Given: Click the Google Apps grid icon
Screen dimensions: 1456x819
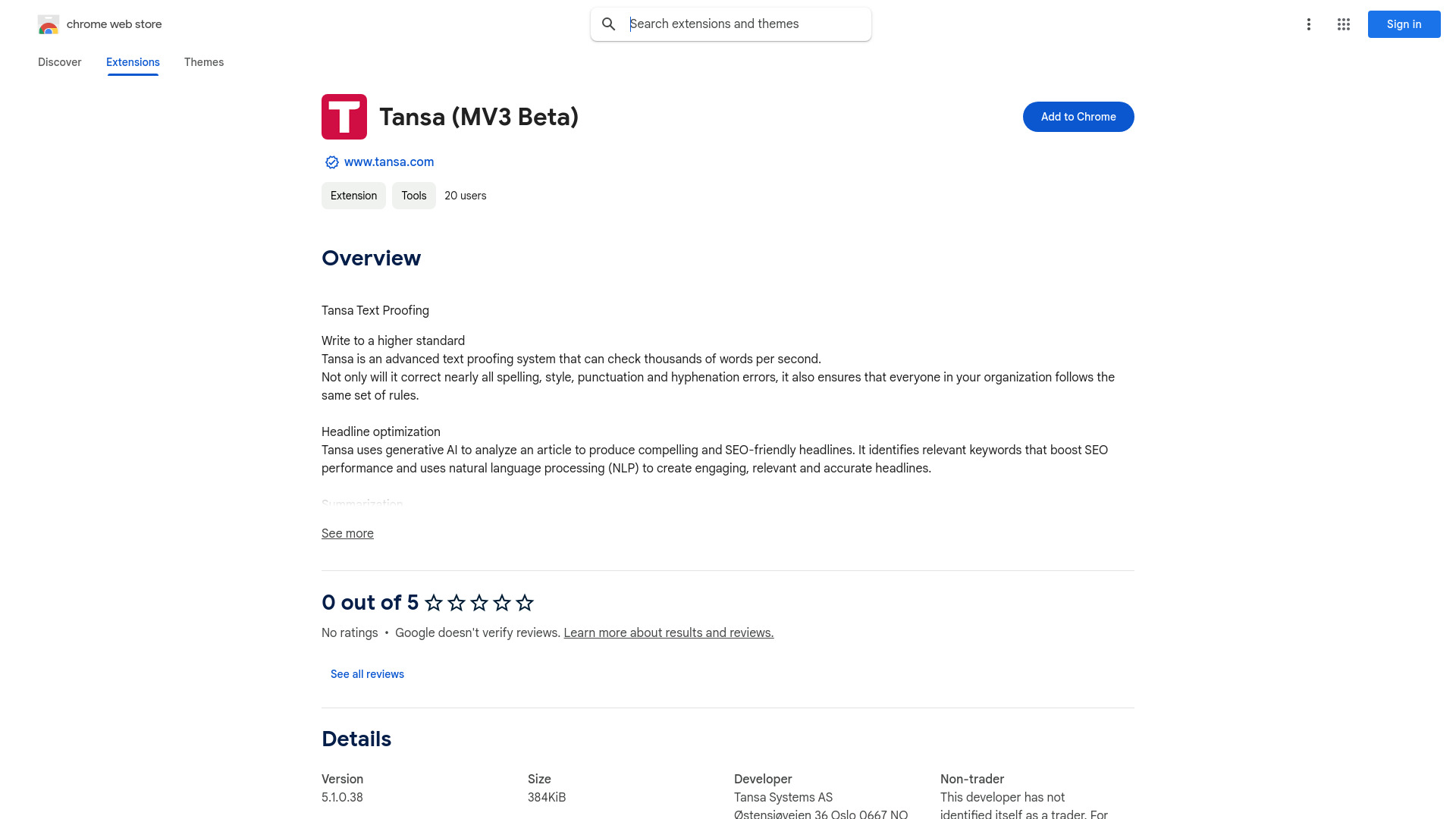Looking at the screenshot, I should point(1343,24).
